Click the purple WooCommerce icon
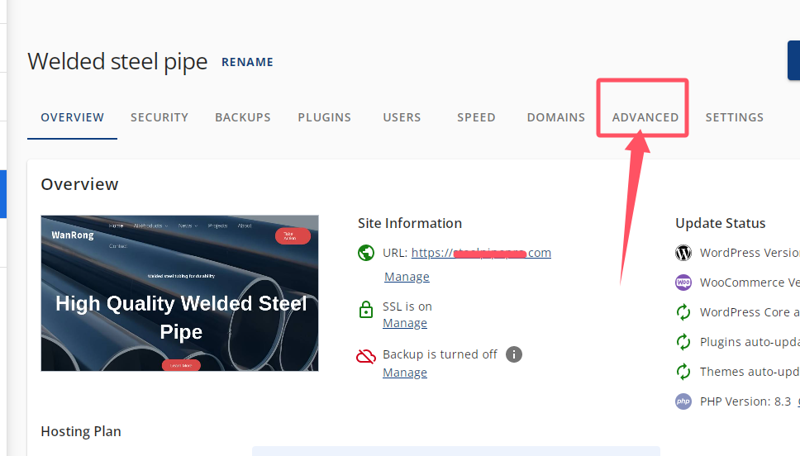The width and height of the screenshot is (800, 456). 683,283
